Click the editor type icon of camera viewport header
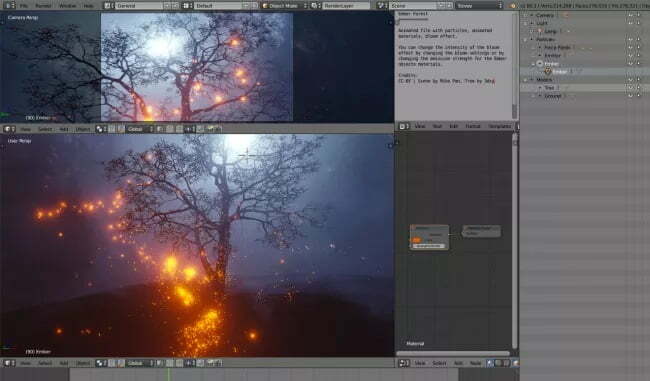 point(9,129)
